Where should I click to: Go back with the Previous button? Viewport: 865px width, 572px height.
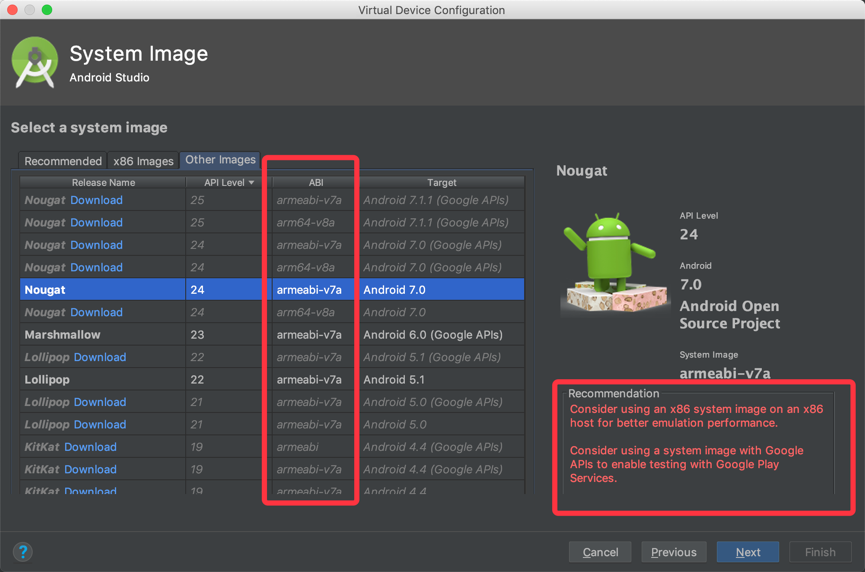(x=674, y=552)
